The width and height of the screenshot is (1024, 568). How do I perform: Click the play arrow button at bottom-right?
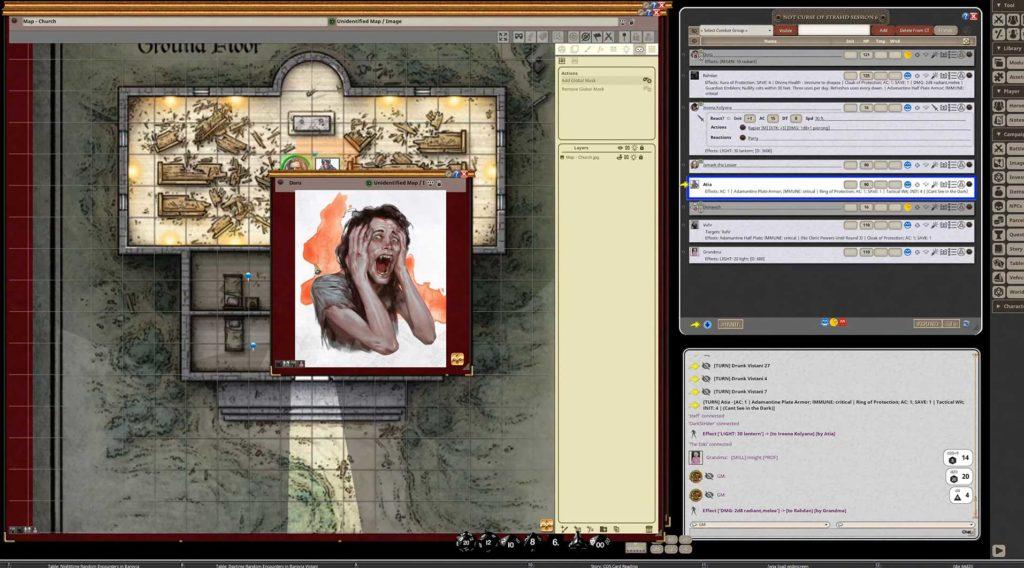pyautogui.click(x=999, y=550)
